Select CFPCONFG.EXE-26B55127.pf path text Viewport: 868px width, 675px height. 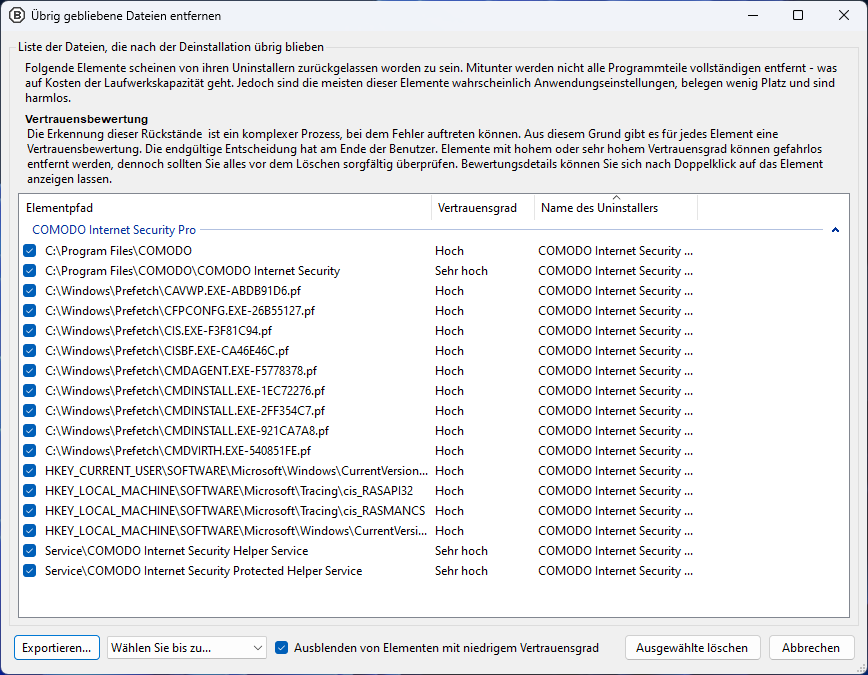[x=179, y=311]
